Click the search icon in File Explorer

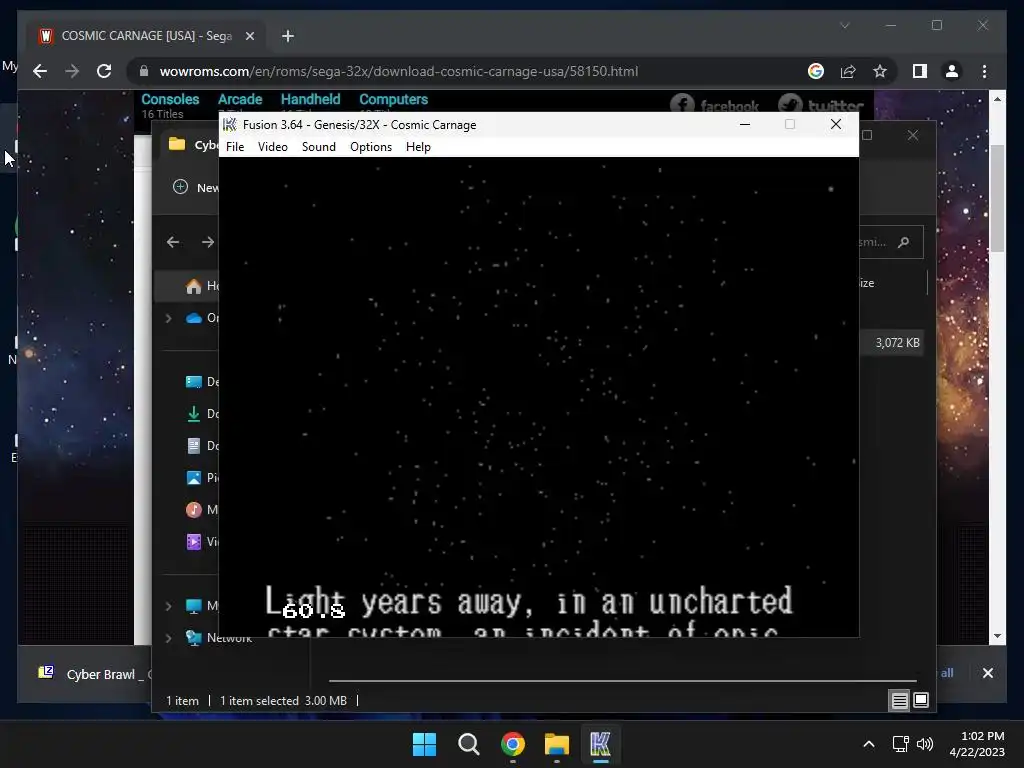(x=904, y=242)
